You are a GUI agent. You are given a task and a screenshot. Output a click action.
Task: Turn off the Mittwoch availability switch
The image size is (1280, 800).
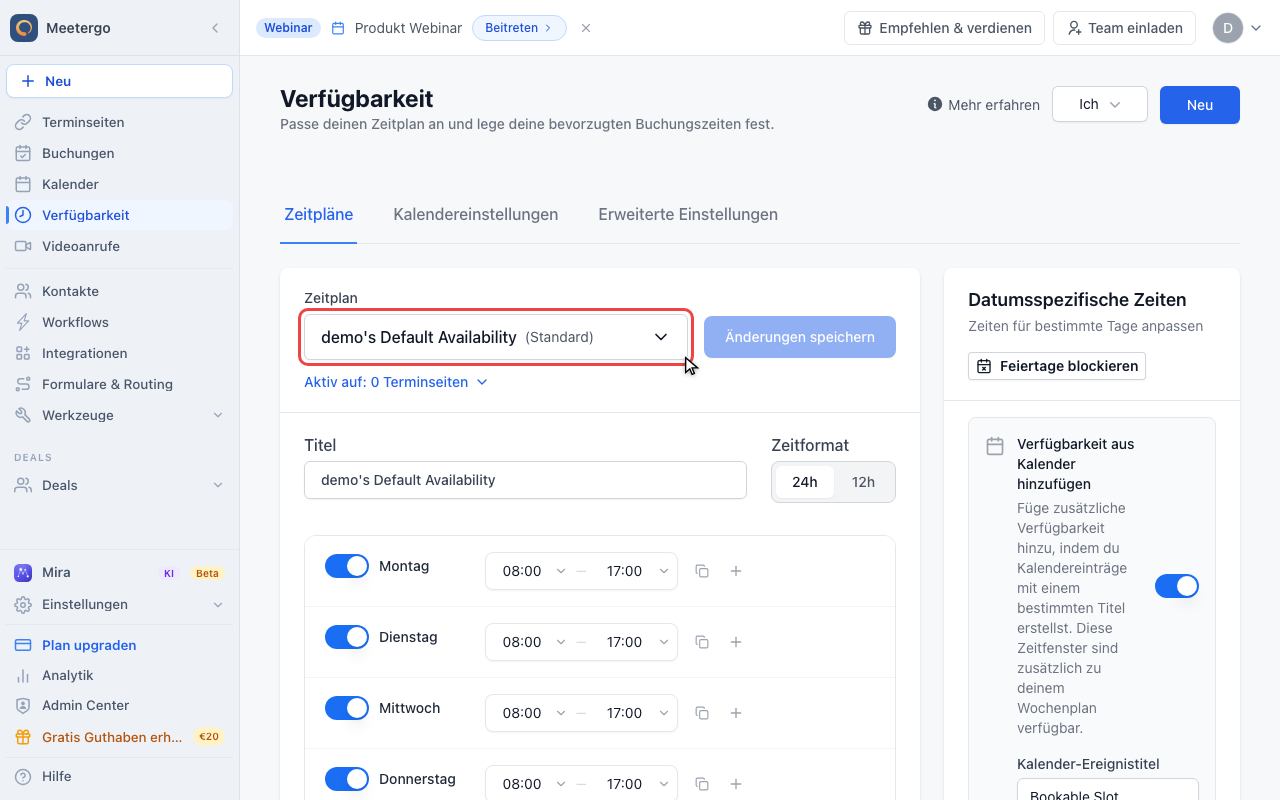[x=347, y=708]
